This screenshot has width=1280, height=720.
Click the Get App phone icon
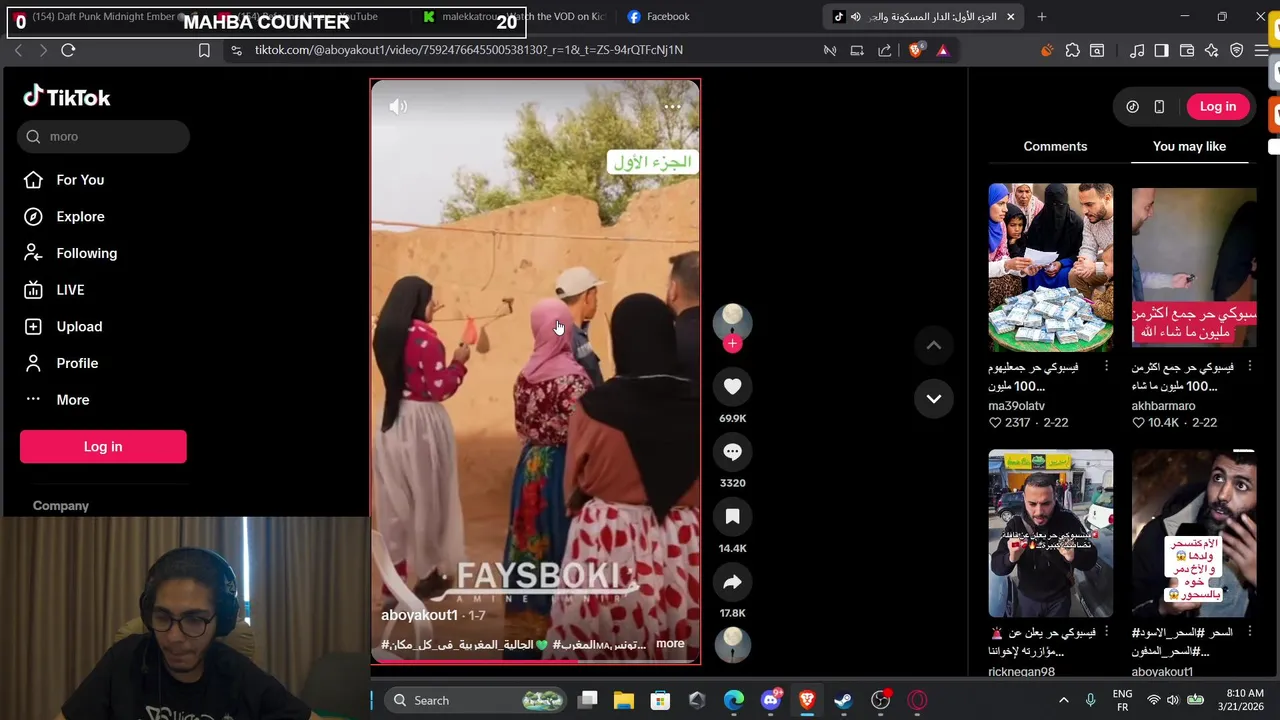pyautogui.click(x=1159, y=107)
